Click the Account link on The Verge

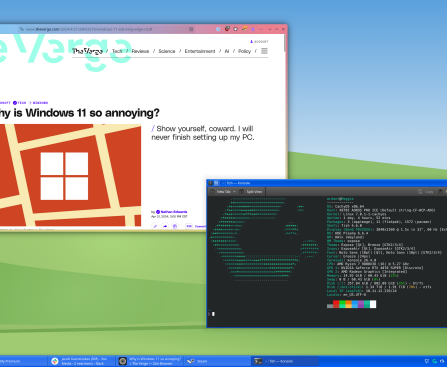tap(259, 42)
